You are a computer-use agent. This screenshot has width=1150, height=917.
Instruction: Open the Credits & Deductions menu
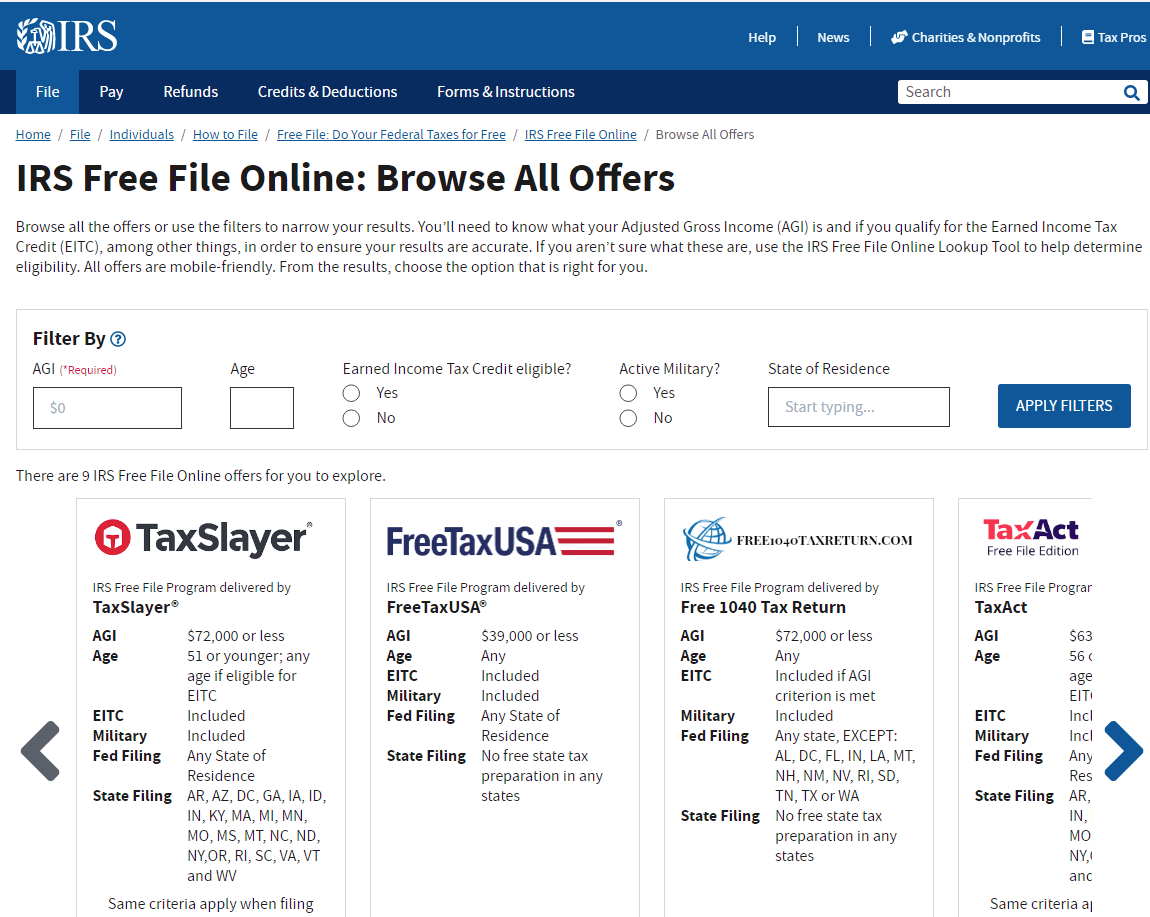(x=327, y=92)
